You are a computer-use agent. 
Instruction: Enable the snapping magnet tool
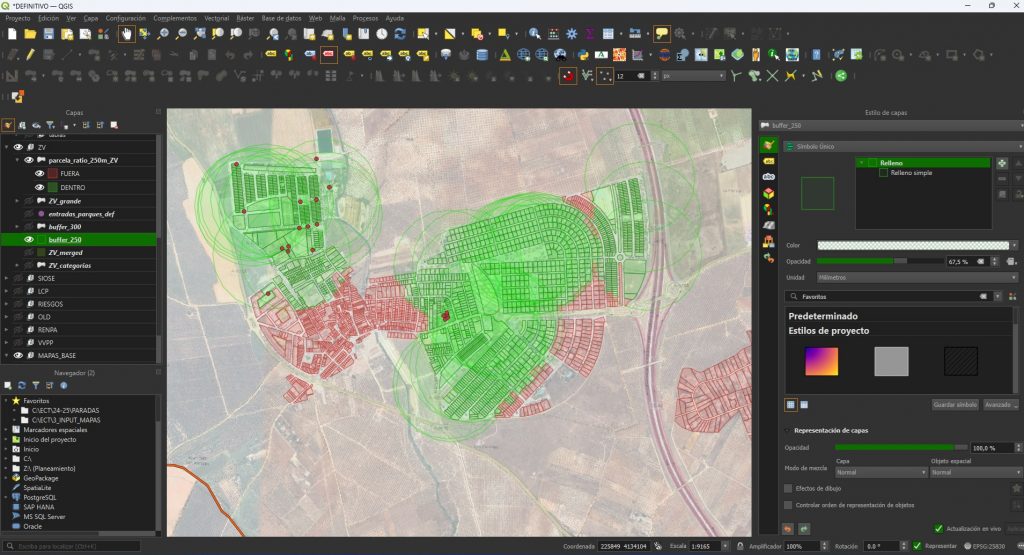pyautogui.click(x=567, y=76)
